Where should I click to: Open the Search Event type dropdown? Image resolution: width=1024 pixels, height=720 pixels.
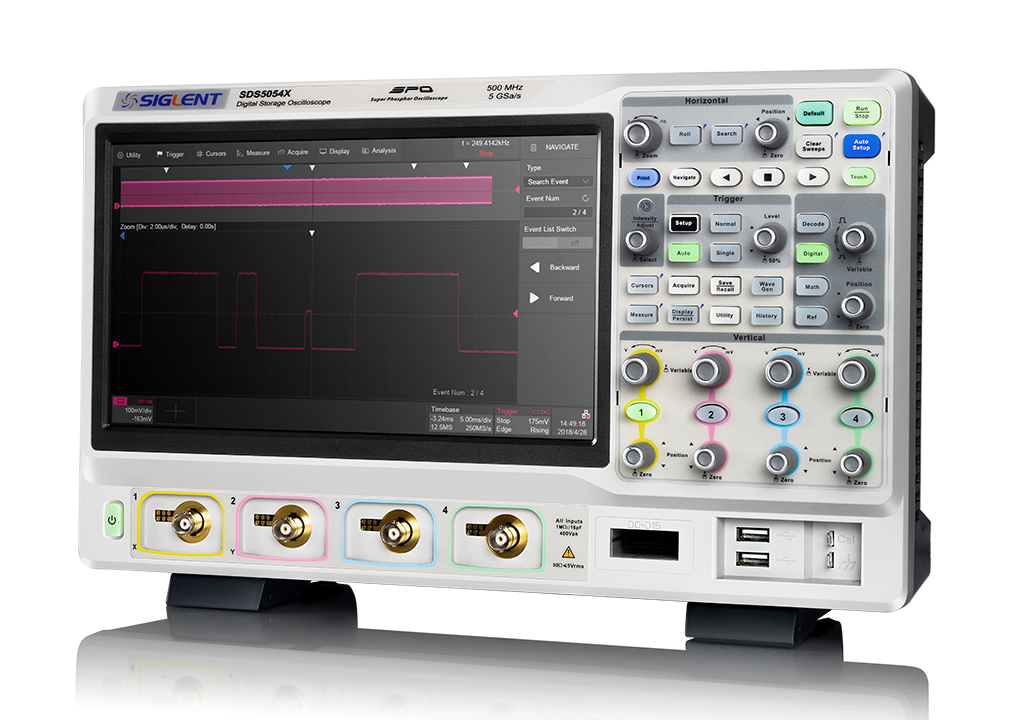[x=558, y=180]
